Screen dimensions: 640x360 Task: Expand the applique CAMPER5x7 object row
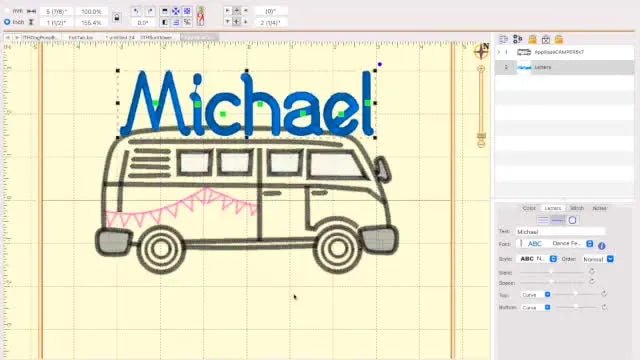pyautogui.click(x=499, y=52)
